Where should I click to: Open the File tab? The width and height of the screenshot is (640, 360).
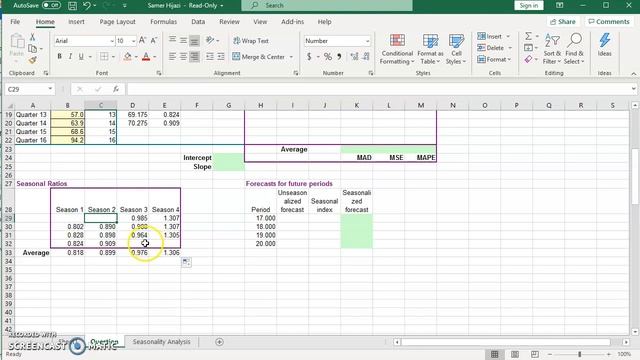pos(15,22)
